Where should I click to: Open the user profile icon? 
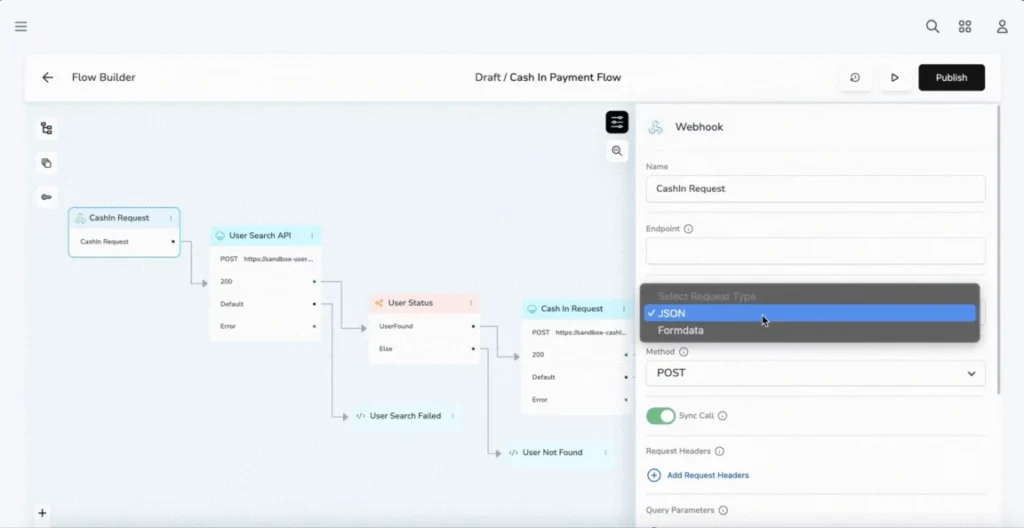[1001, 27]
